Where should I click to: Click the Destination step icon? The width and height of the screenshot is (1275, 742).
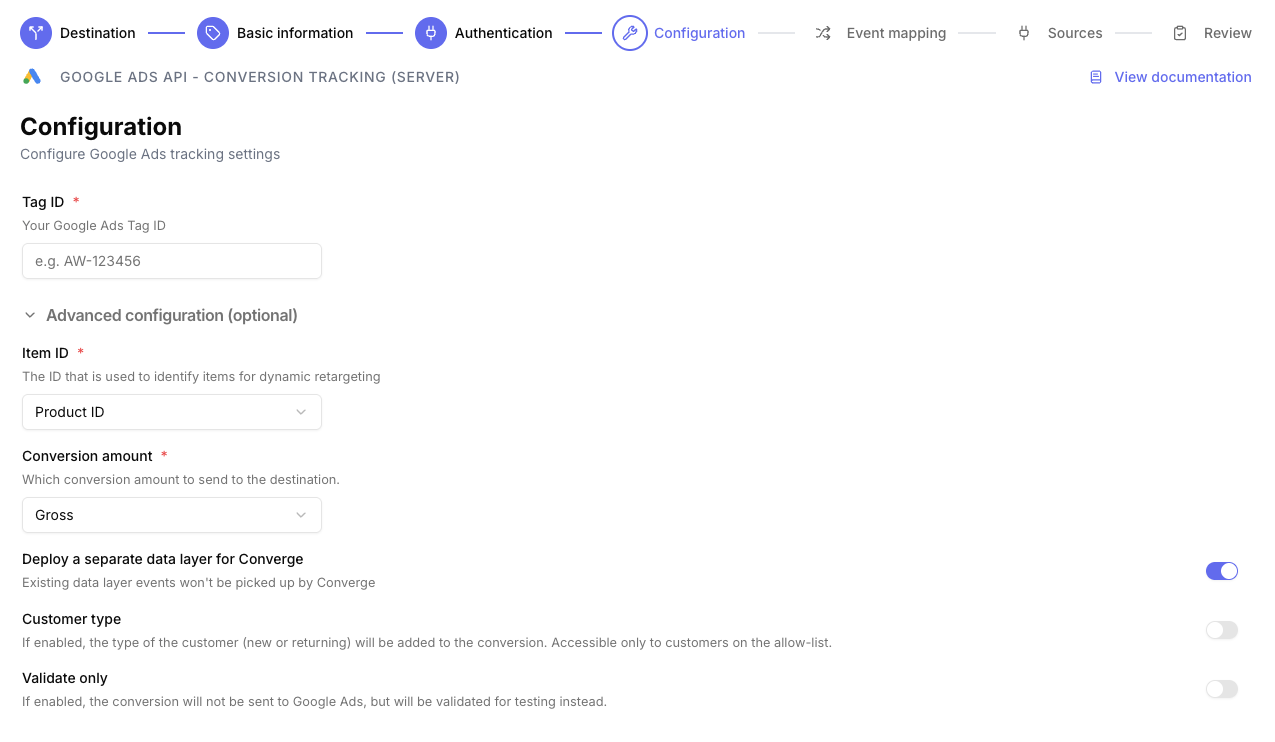click(35, 32)
